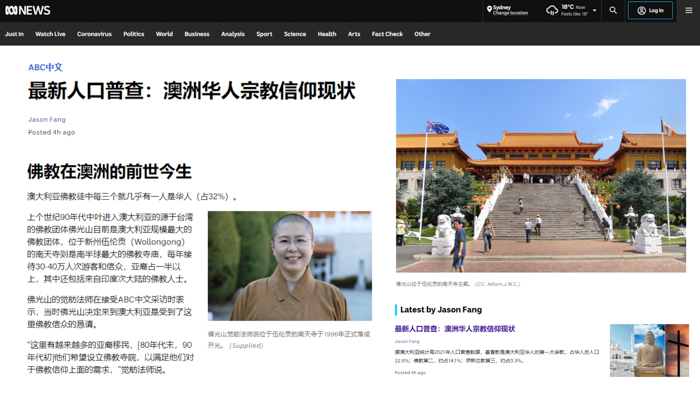Click the ABC News logo
The height and width of the screenshot is (394, 700).
(x=28, y=10)
